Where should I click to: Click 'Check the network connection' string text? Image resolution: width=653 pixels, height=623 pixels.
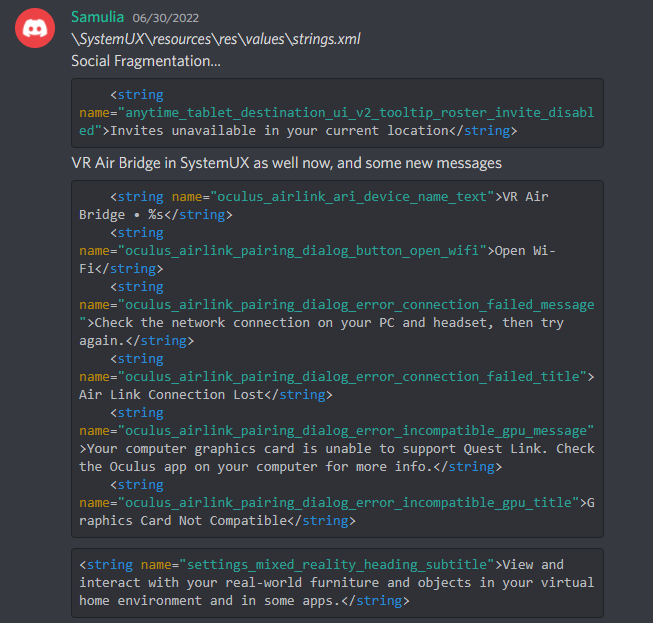329,323
